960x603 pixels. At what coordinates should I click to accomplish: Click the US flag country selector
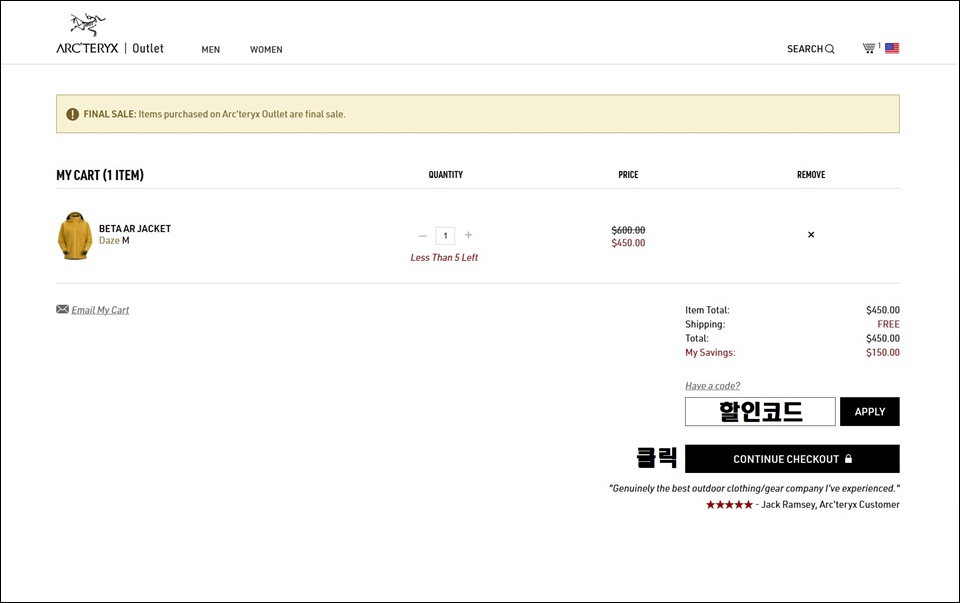[892, 48]
